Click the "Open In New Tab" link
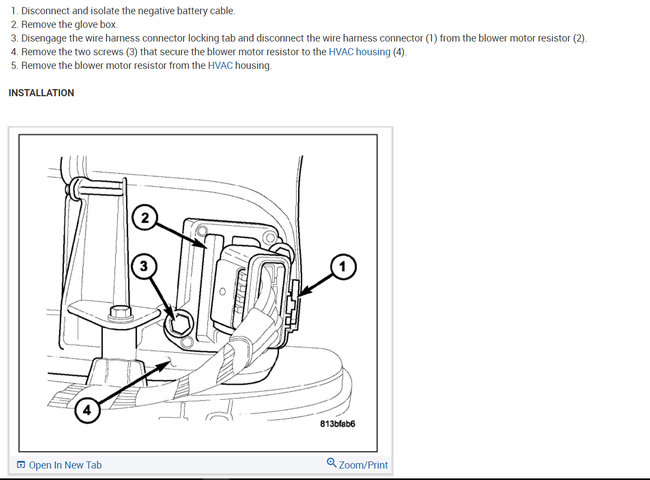The height and width of the screenshot is (480, 650). 65,465
